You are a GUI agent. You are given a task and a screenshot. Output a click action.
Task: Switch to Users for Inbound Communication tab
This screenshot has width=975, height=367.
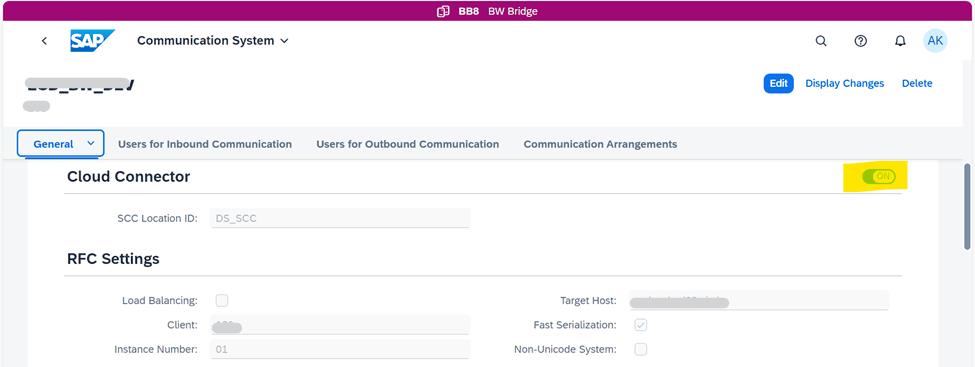click(x=205, y=144)
